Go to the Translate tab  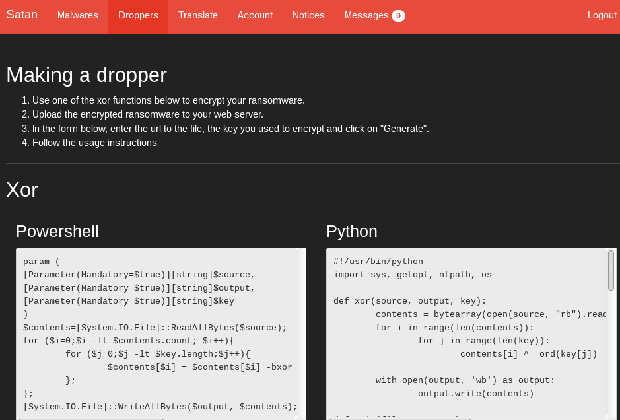click(x=198, y=15)
